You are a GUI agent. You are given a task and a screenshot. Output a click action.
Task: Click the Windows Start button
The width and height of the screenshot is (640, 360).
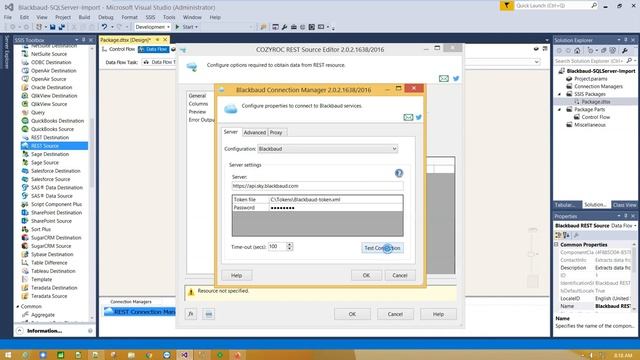[x=8, y=355]
